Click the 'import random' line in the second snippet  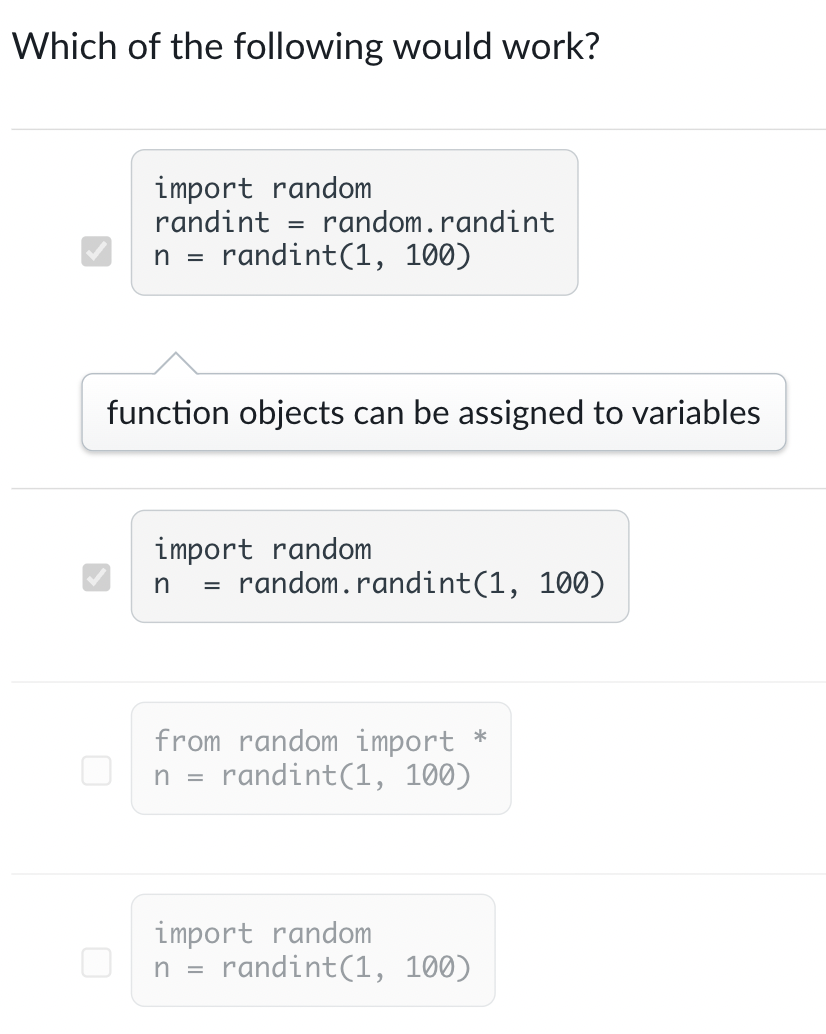(262, 549)
